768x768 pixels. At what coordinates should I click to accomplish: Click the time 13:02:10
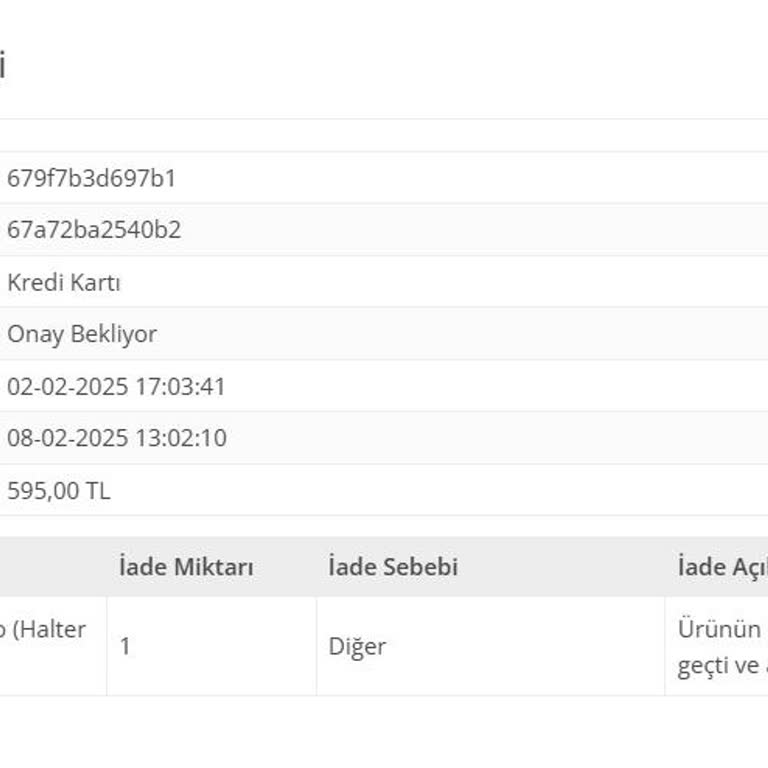181,439
